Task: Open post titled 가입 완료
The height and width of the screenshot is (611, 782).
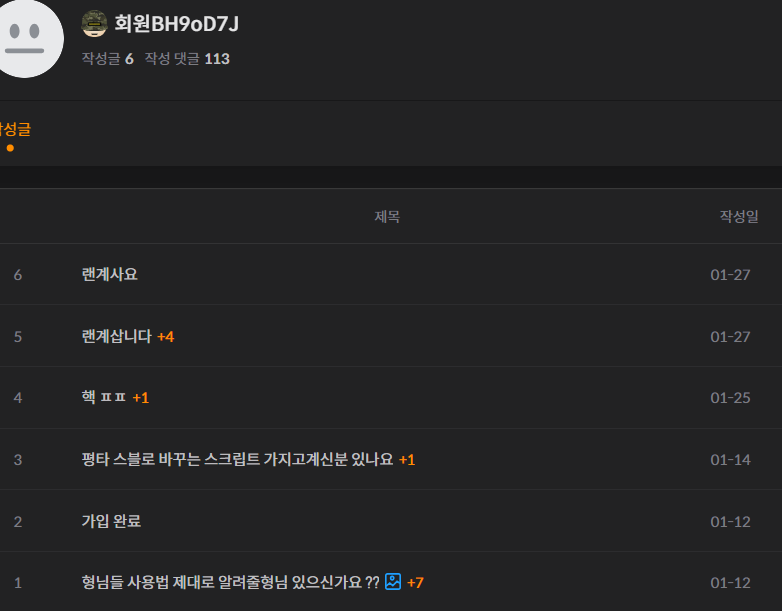Action: click(x=111, y=521)
